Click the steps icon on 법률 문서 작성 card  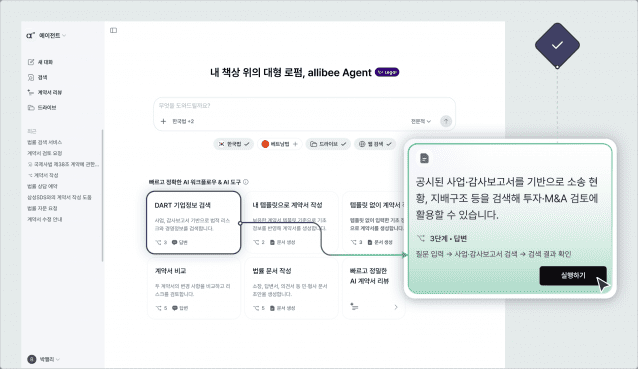[x=256, y=308]
